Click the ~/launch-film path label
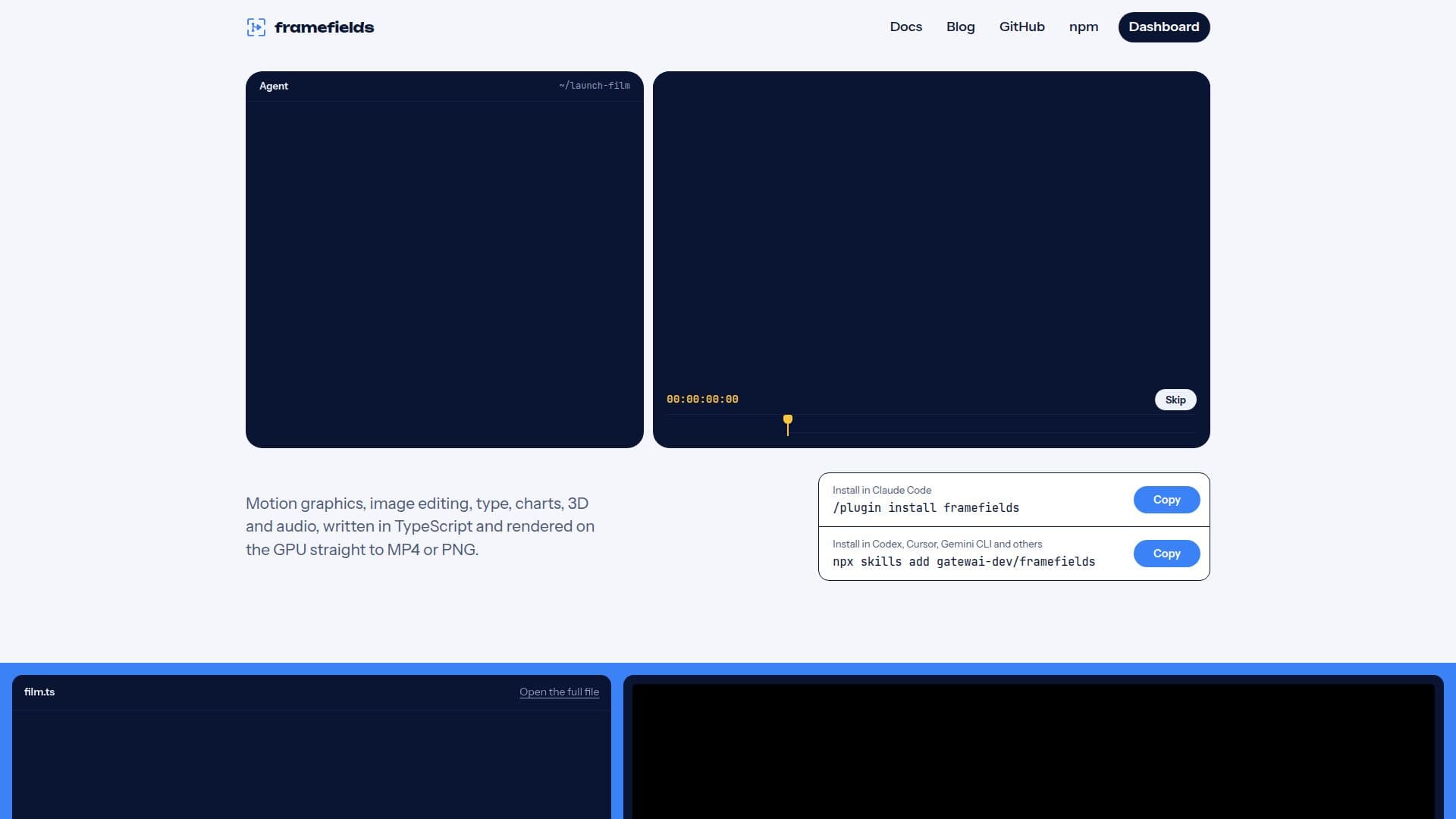 (x=595, y=86)
